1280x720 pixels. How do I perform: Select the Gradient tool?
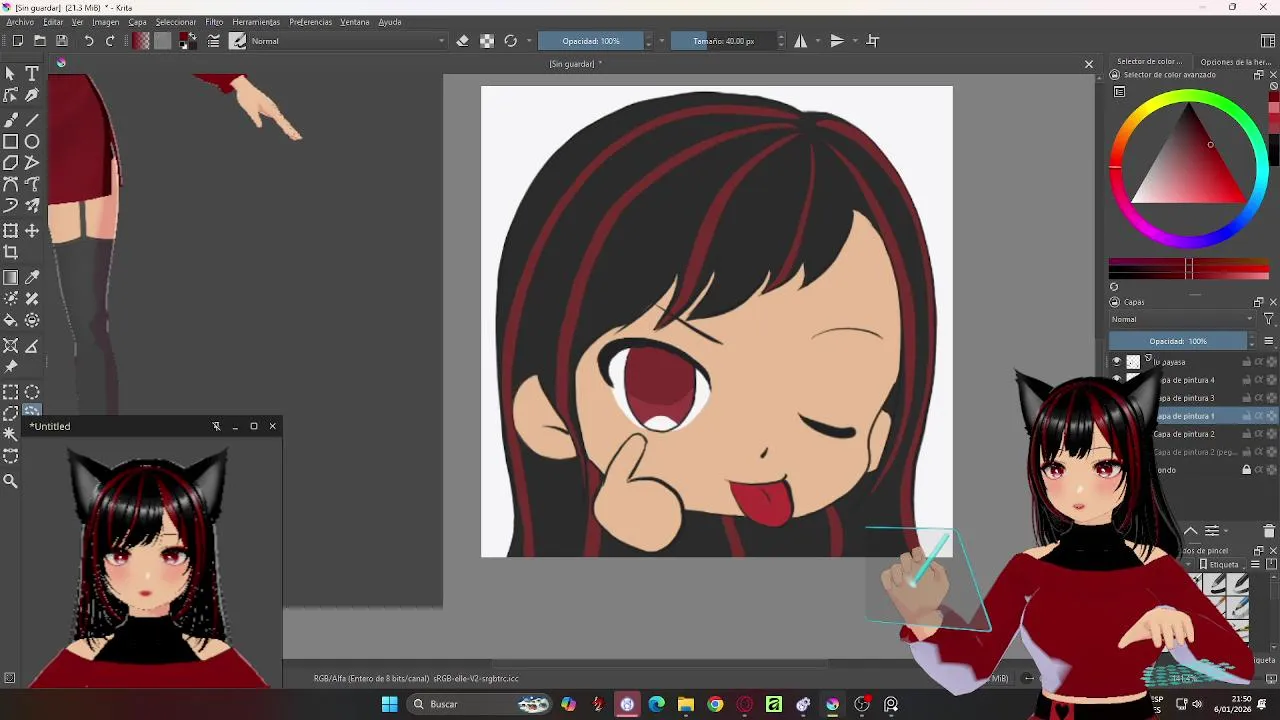click(11, 278)
